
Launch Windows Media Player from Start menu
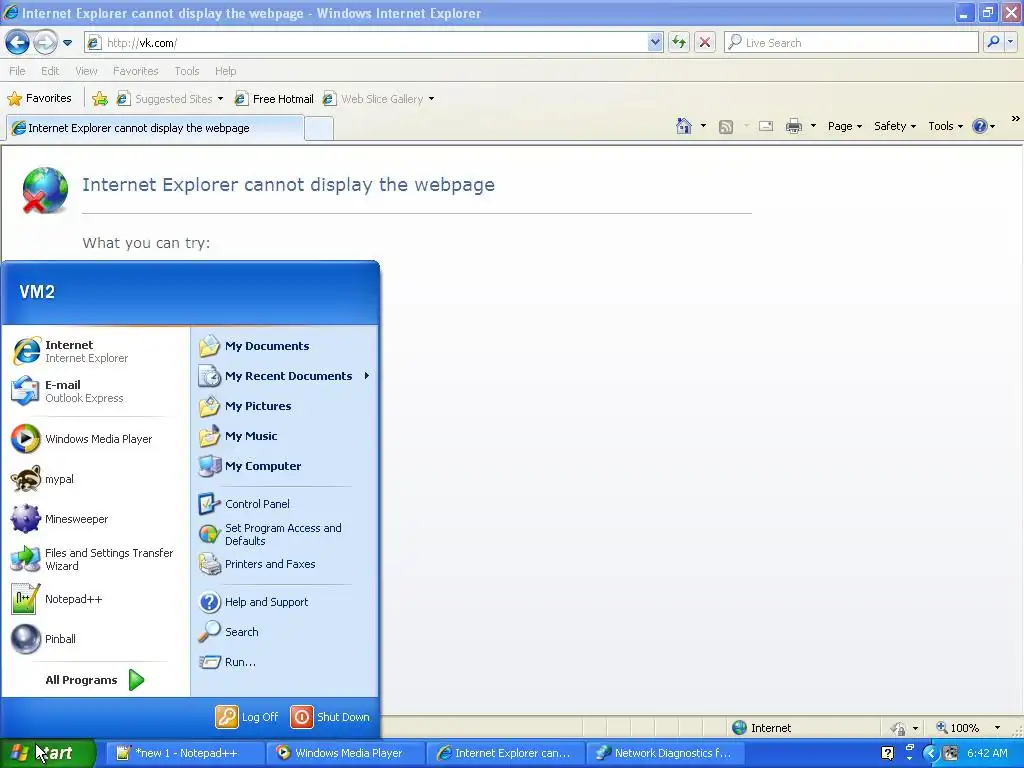point(95,439)
